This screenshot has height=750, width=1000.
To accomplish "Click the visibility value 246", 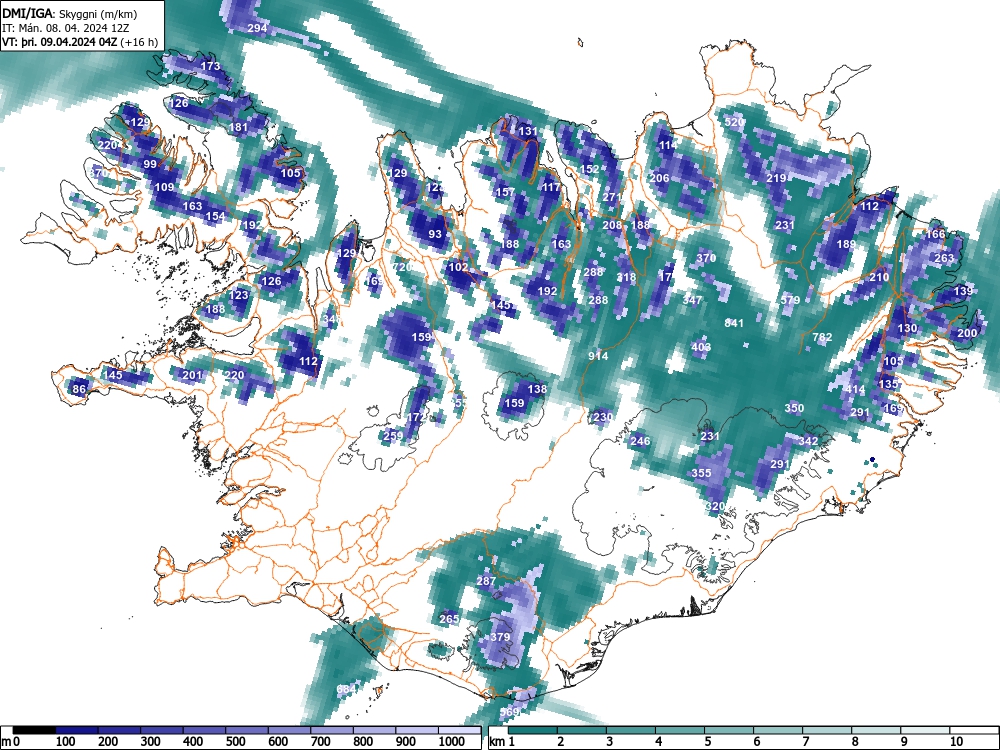I will click(x=640, y=441).
